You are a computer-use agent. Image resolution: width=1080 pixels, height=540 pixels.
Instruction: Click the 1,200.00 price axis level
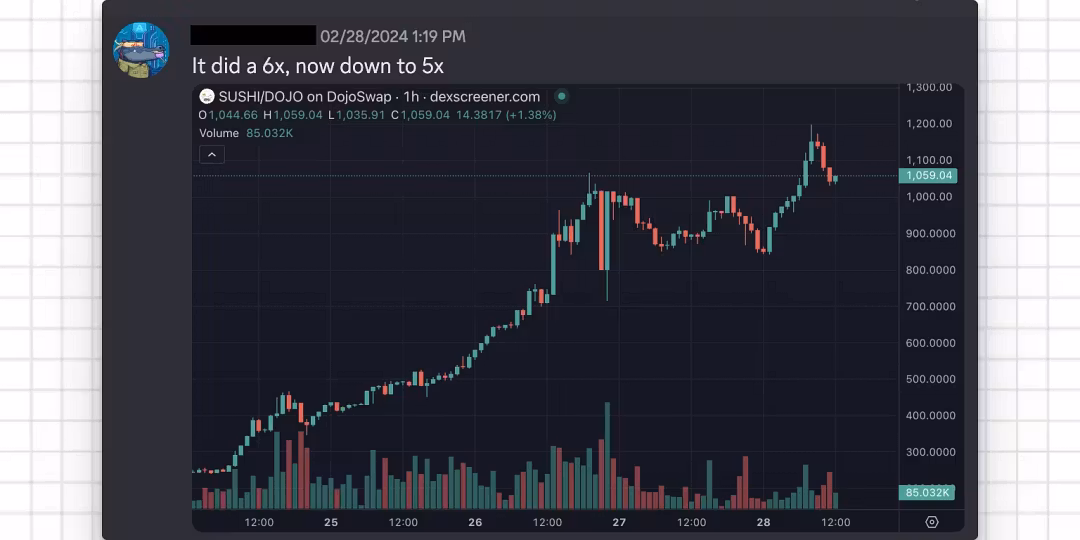(x=929, y=124)
